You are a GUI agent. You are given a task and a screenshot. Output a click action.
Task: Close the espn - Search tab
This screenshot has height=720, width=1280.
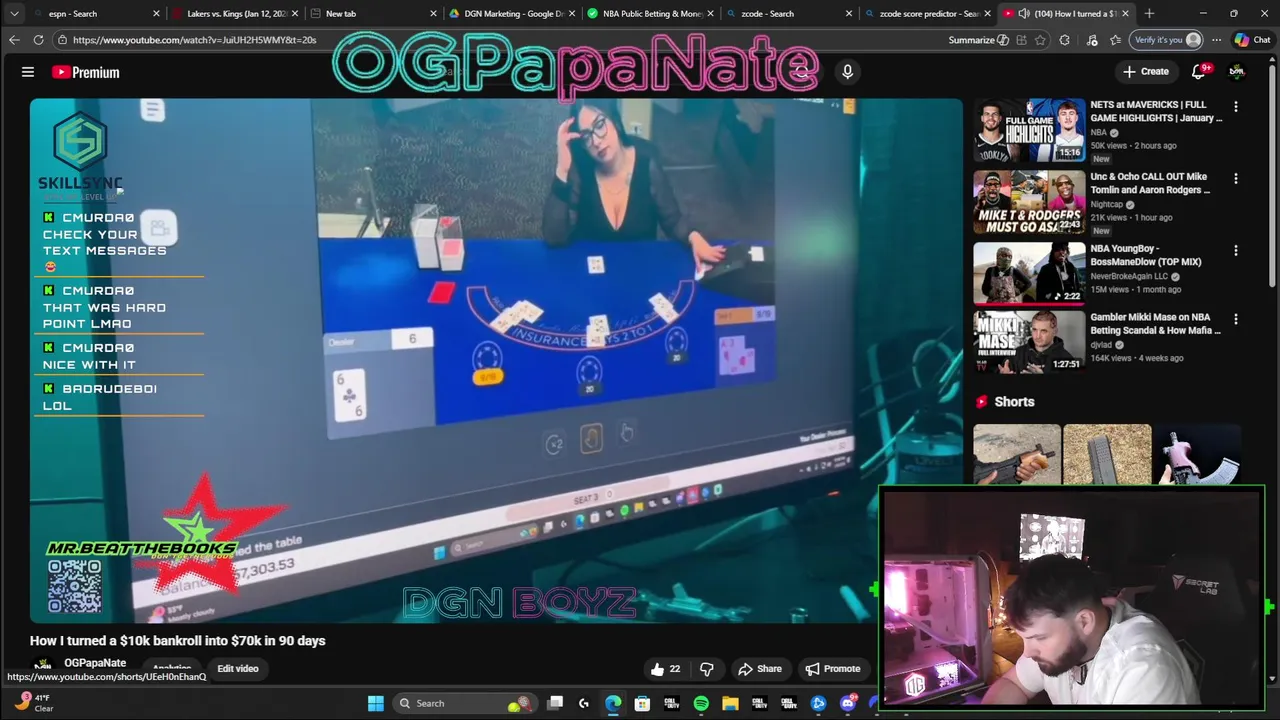pyautogui.click(x=156, y=14)
